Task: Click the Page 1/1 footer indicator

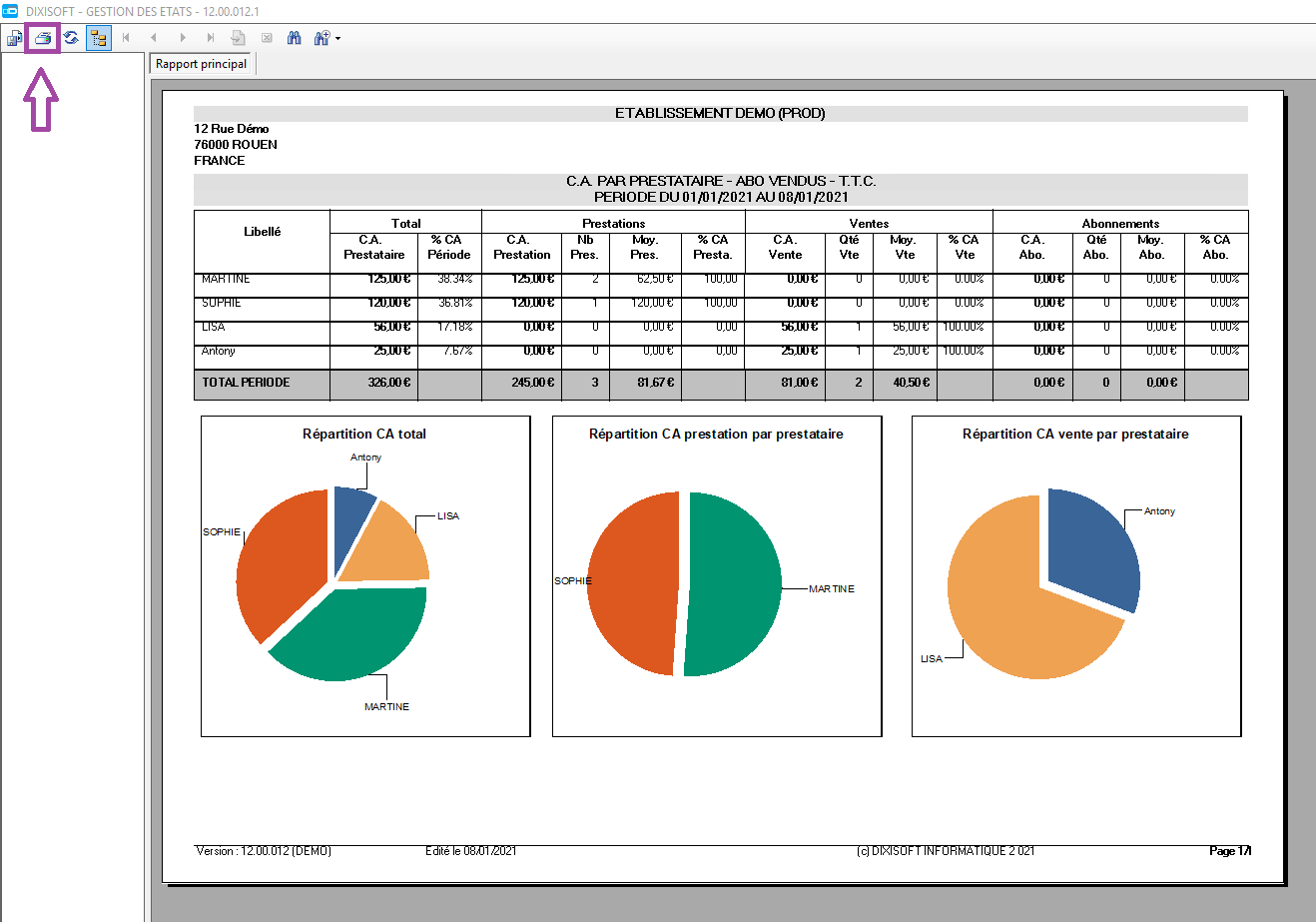Action: [x=1230, y=851]
